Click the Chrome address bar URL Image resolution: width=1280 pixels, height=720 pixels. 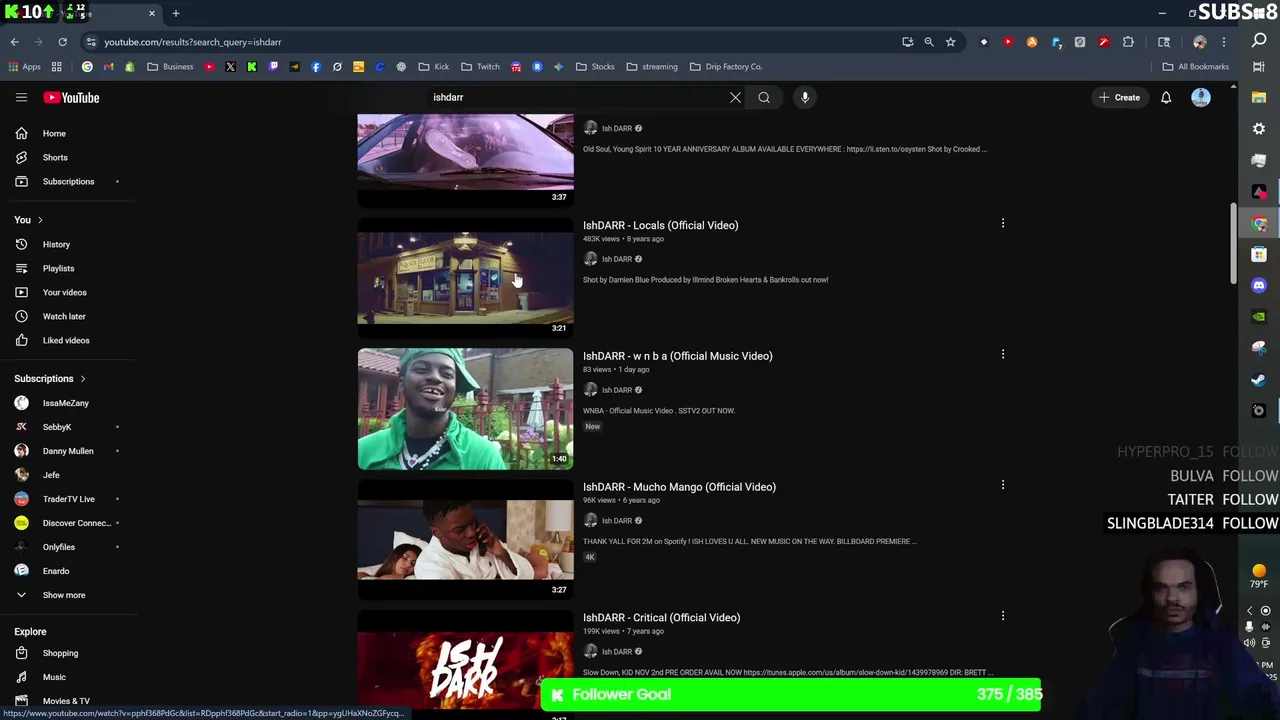coord(192,42)
